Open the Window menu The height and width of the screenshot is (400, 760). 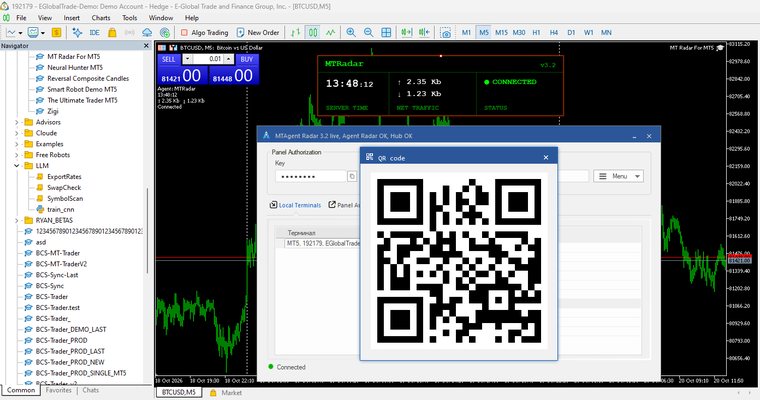(x=161, y=18)
